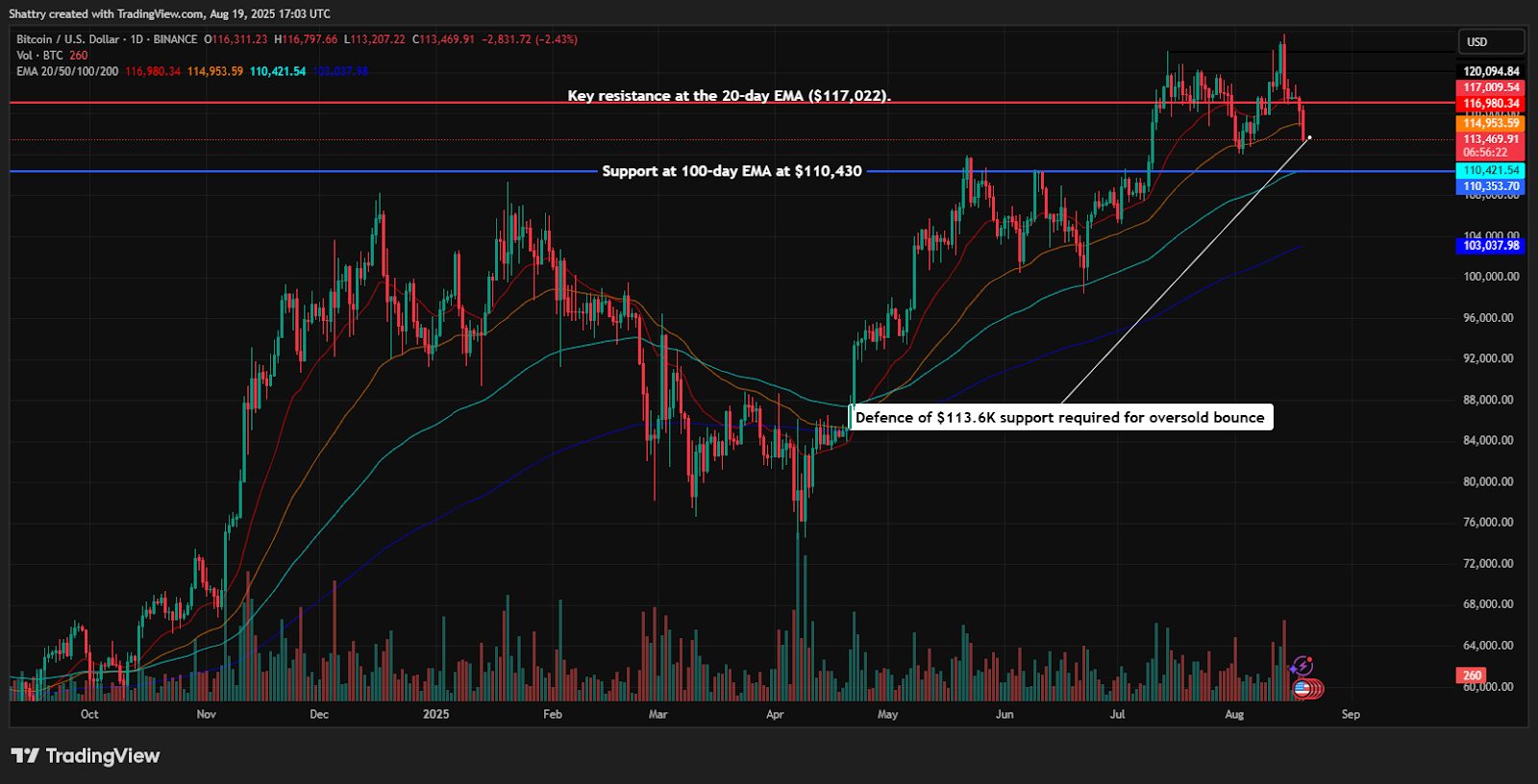Click the blue 103,037.98 price axis label
Screen dimensions: 1538x784
[x=1491, y=246]
